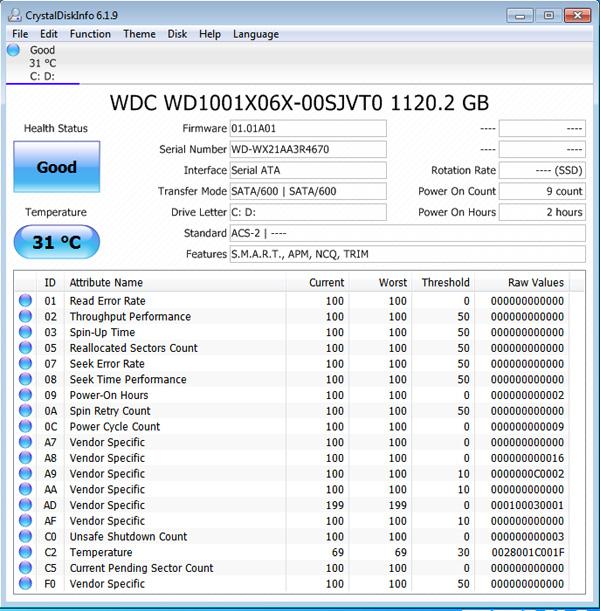Open the Edit menu

(49, 34)
